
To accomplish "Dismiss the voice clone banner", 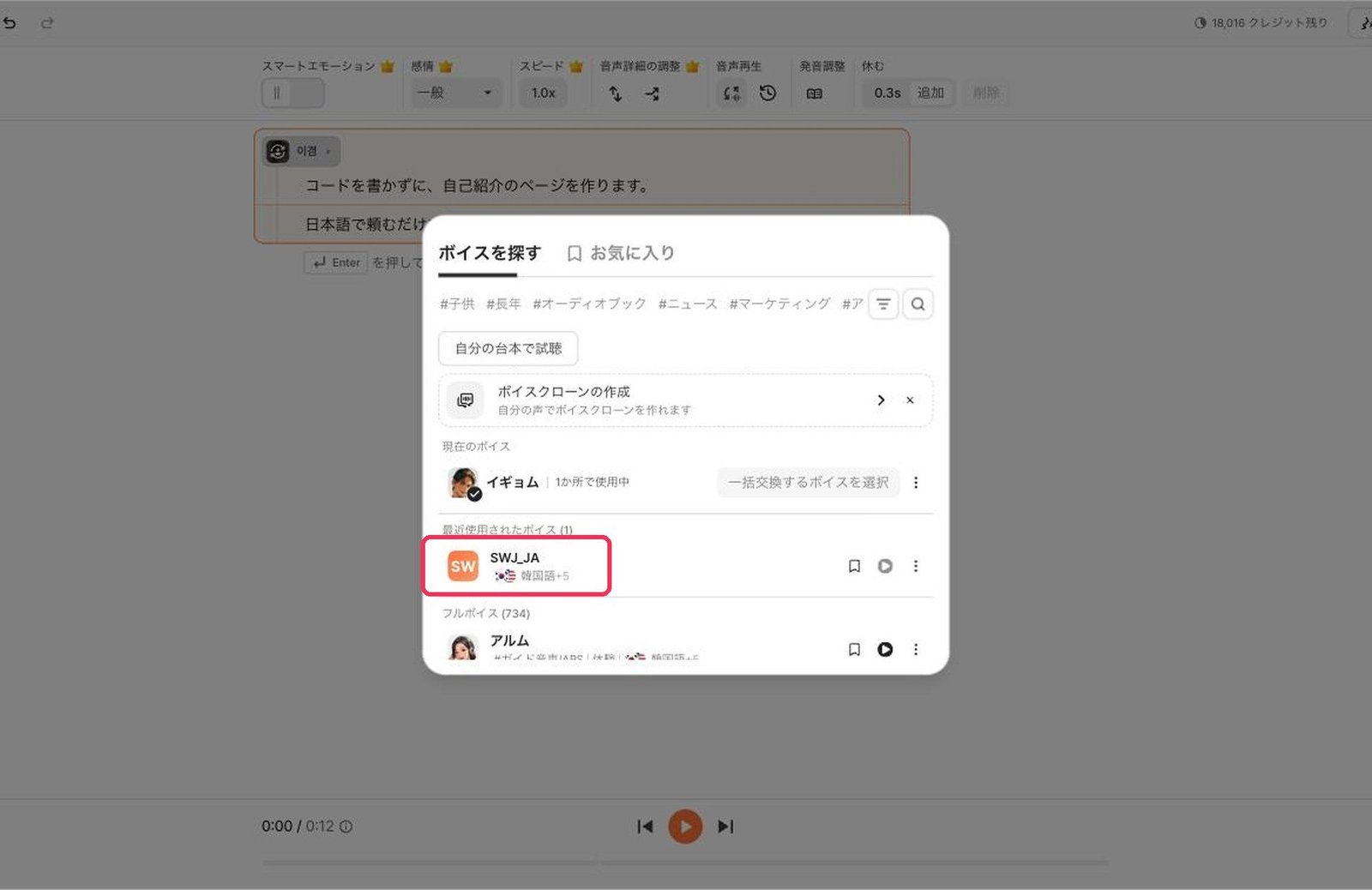I will (910, 400).
